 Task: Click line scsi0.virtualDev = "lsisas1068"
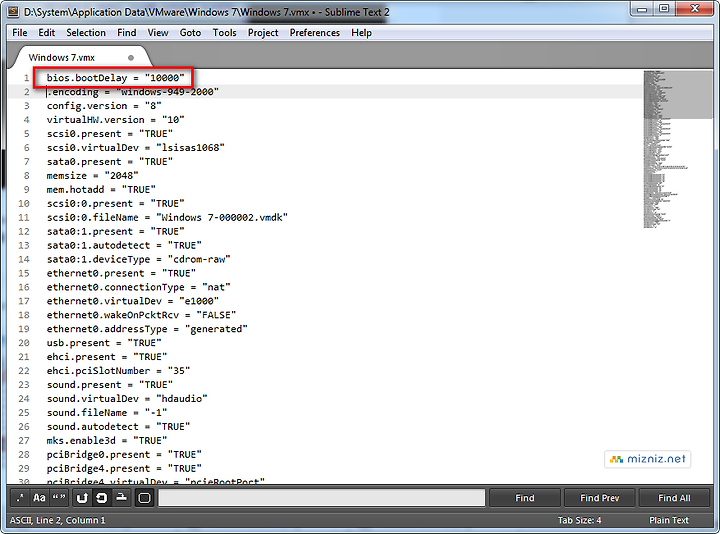coord(135,147)
